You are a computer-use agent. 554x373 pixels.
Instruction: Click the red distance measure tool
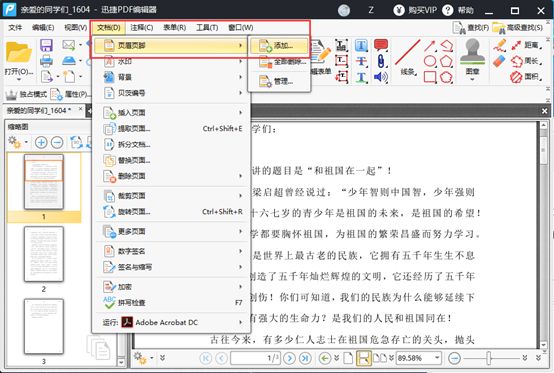click(x=526, y=45)
